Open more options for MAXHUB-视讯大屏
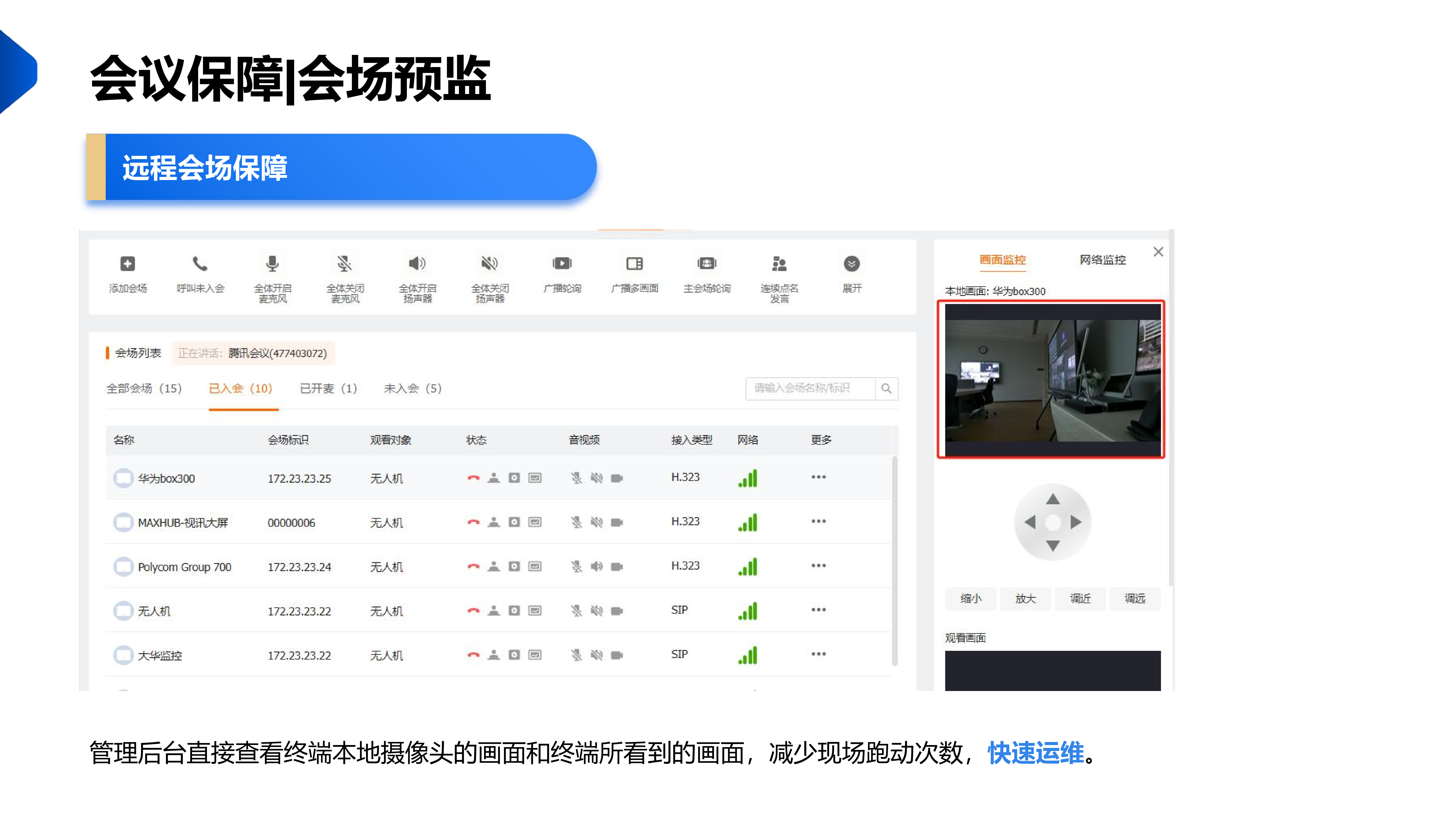1456x819 pixels. click(819, 521)
